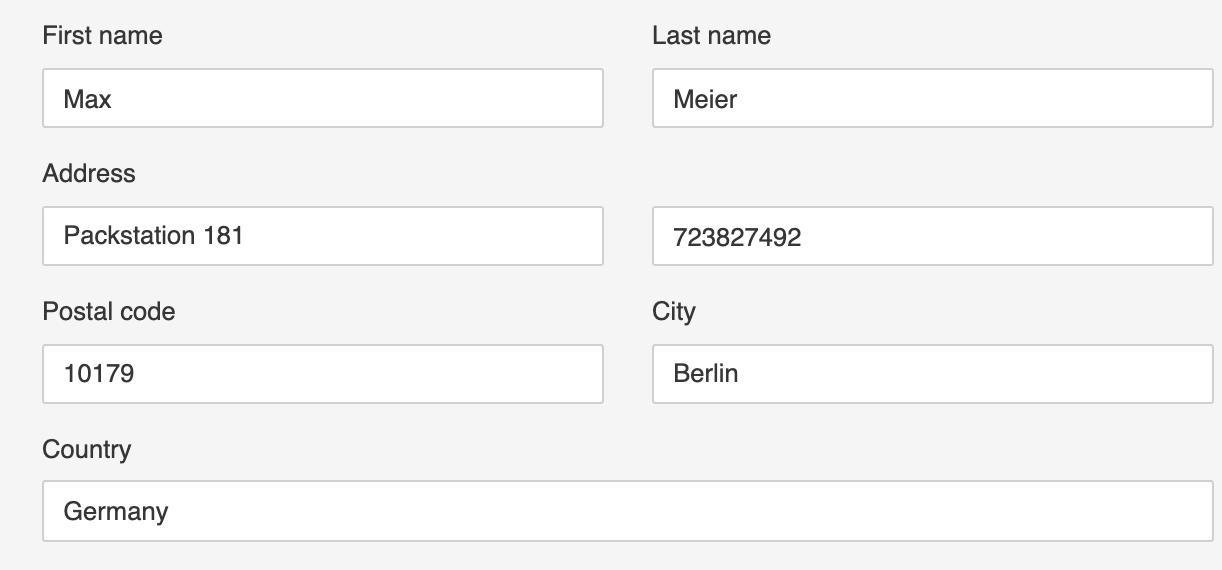This screenshot has height=570, width=1222.
Task: Click the "Last name" label text
Action: (711, 36)
